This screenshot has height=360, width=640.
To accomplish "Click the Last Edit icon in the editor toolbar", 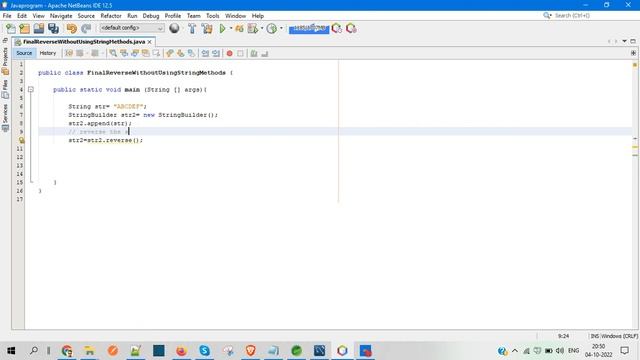I will click(x=69, y=53).
